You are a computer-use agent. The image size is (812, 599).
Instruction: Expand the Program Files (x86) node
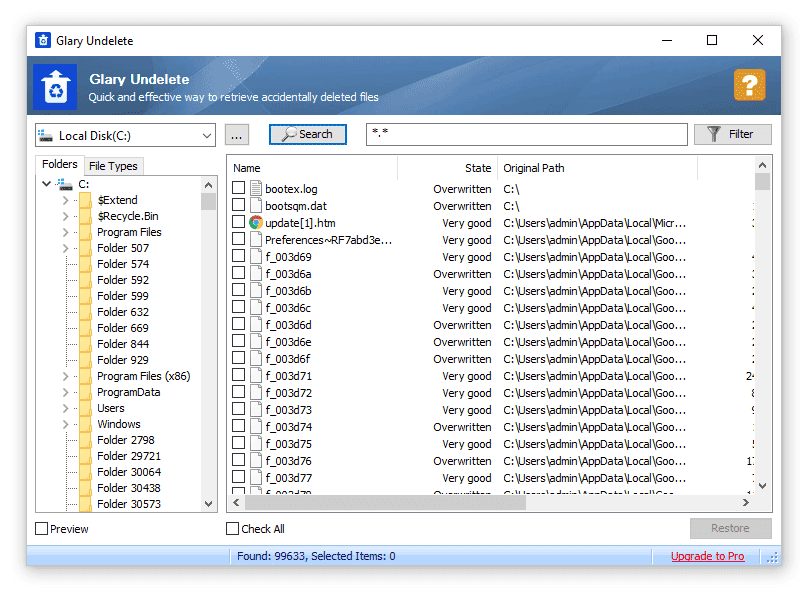pos(65,376)
